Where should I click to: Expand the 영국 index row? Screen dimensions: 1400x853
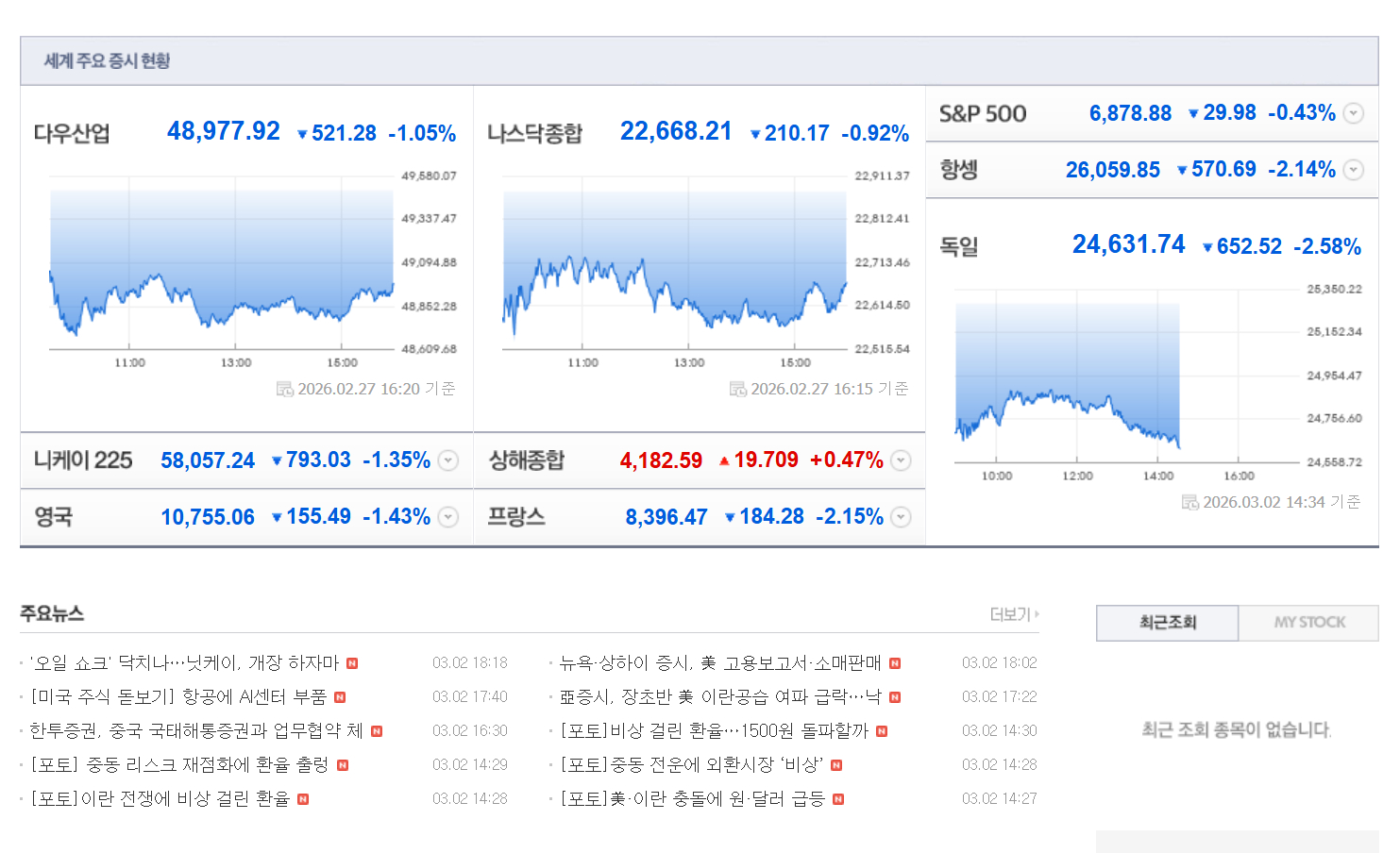[x=448, y=517]
